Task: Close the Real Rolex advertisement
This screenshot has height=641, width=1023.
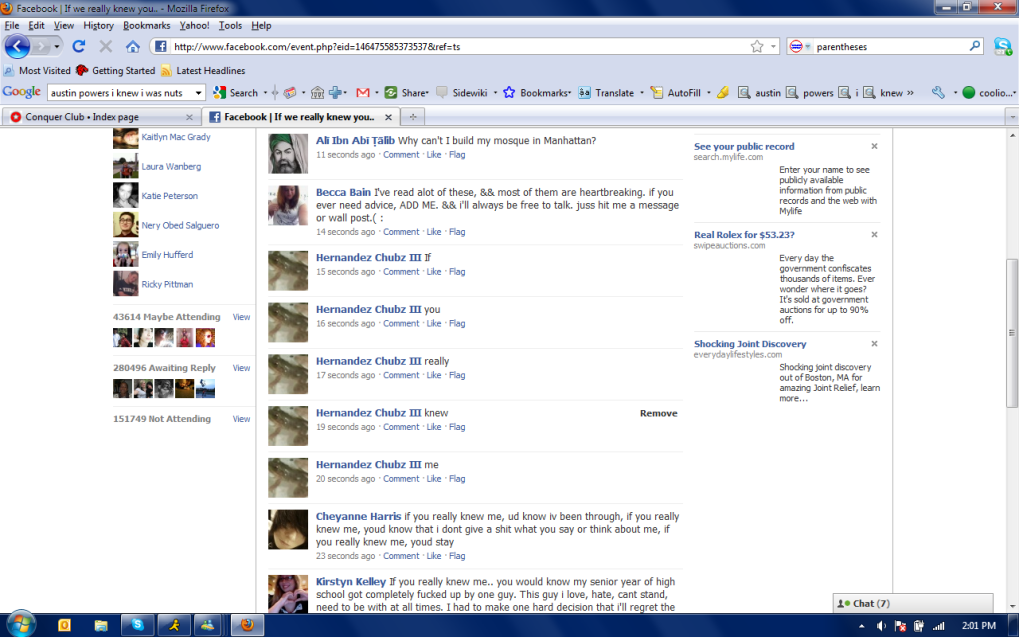Action: point(874,235)
